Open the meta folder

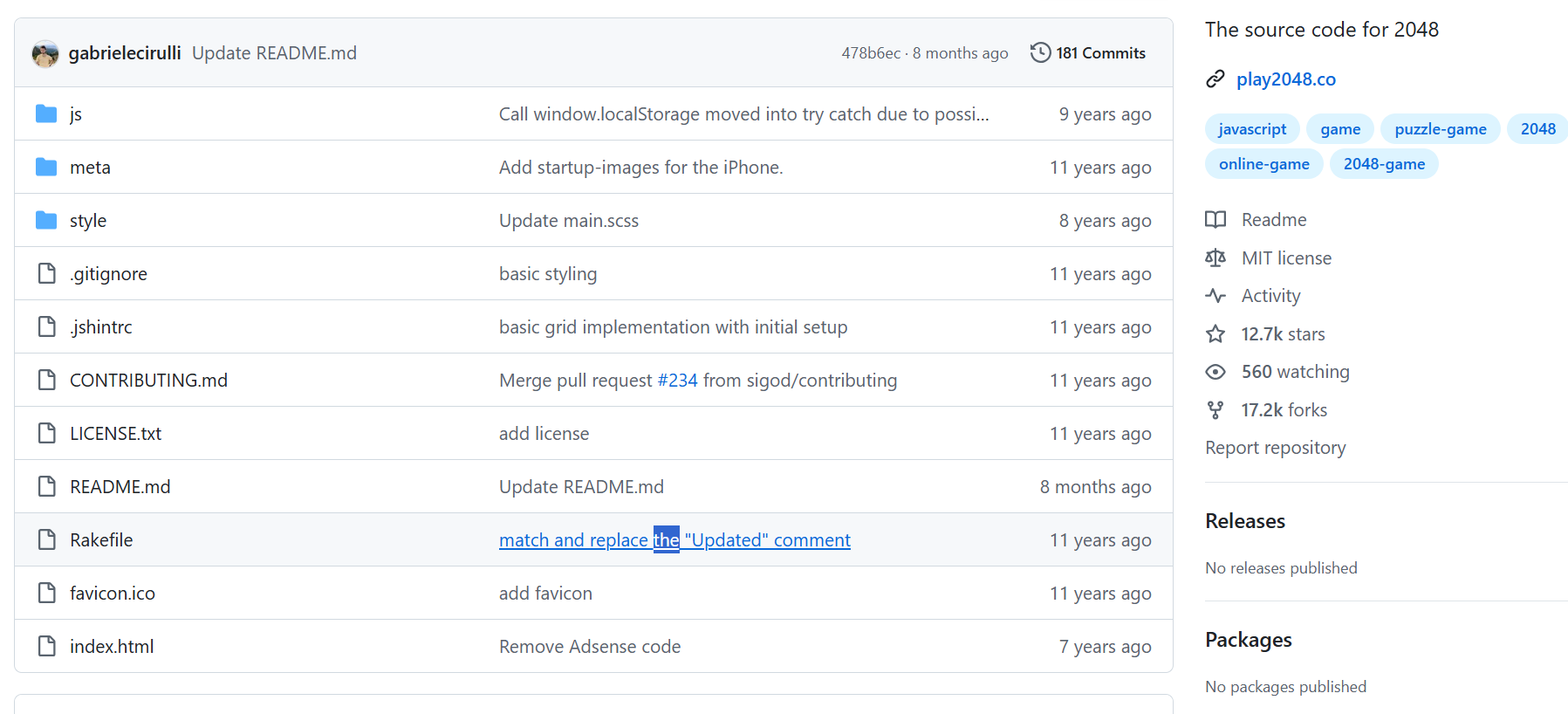tap(90, 167)
